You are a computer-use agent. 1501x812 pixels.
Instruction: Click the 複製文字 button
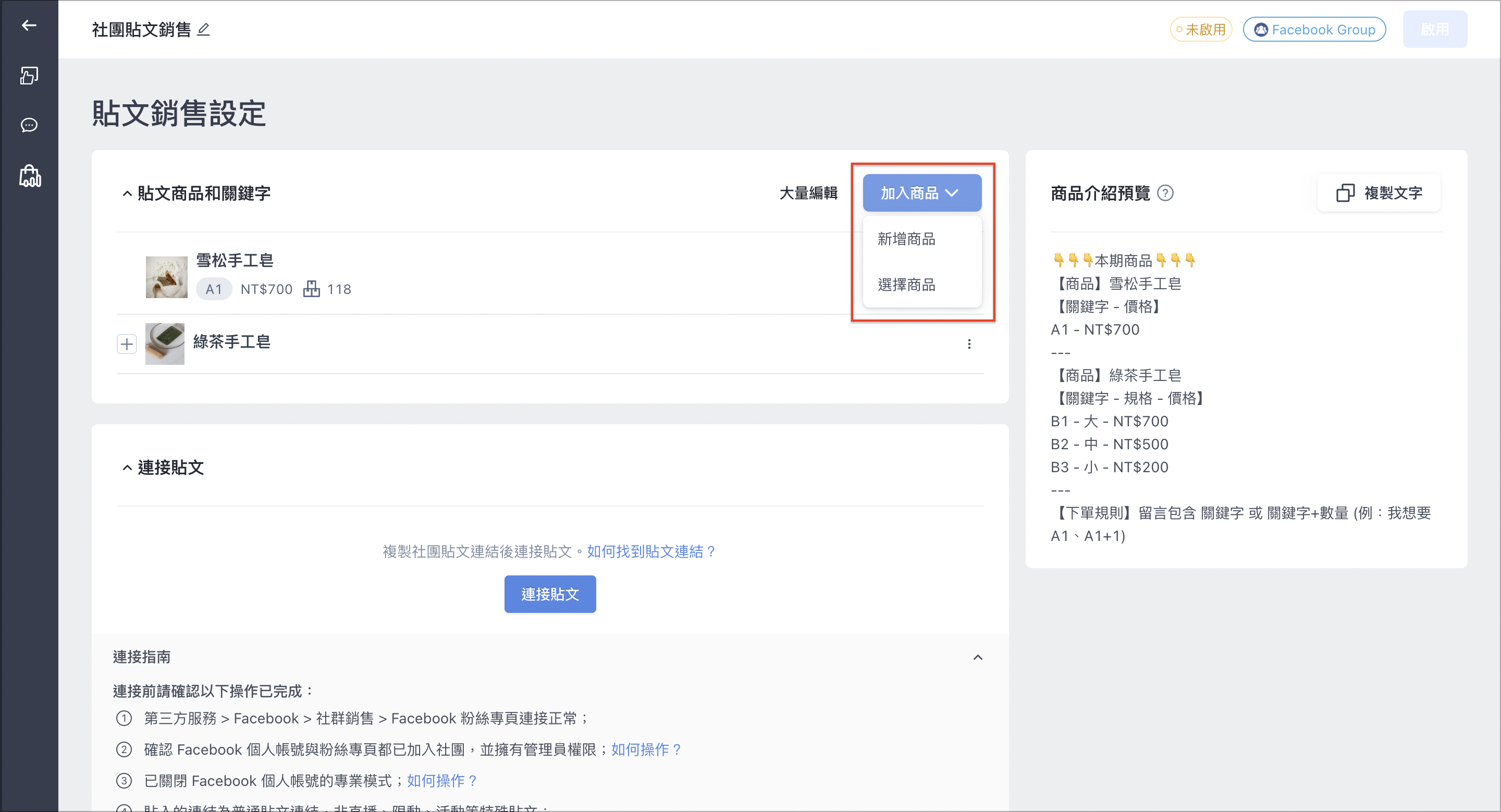click(1379, 193)
